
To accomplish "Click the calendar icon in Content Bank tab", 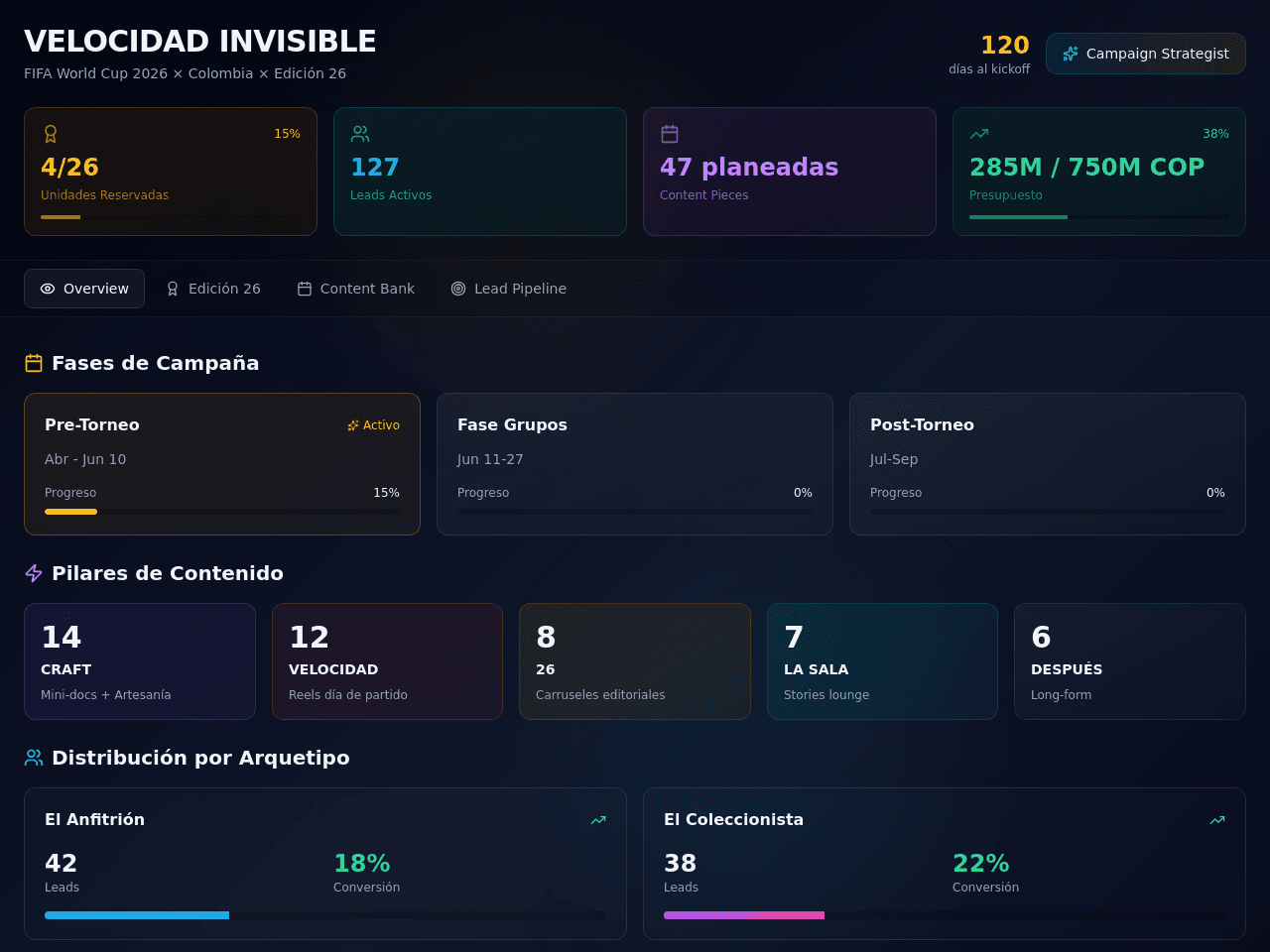I will 305,289.
